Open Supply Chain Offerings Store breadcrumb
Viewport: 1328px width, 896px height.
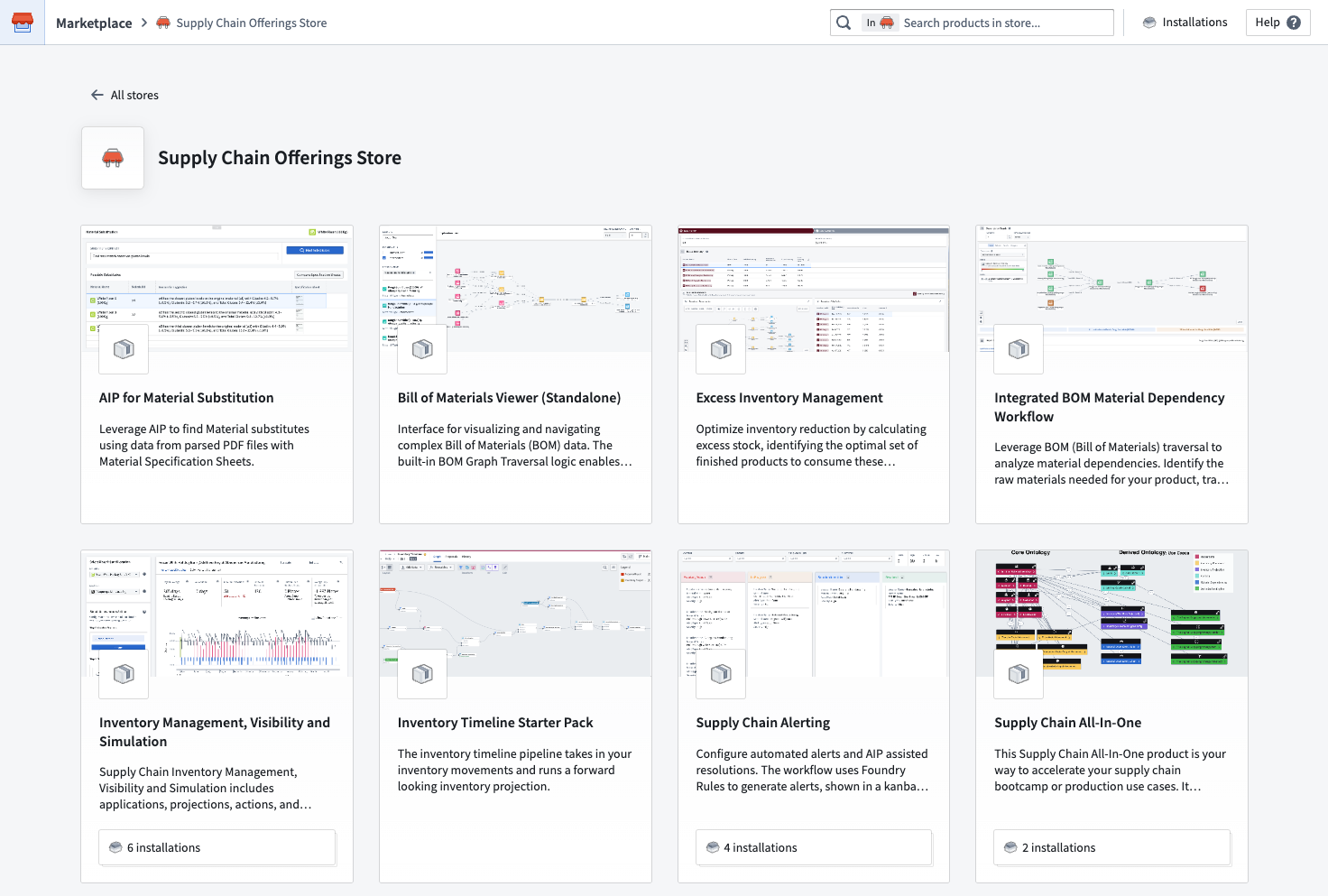[x=252, y=23]
